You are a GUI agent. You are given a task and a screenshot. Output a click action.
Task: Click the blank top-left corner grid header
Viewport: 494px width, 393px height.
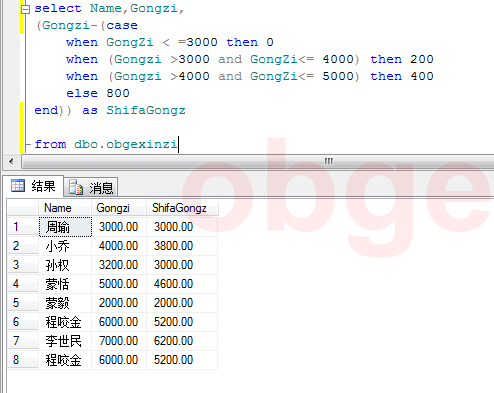[x=23, y=208]
